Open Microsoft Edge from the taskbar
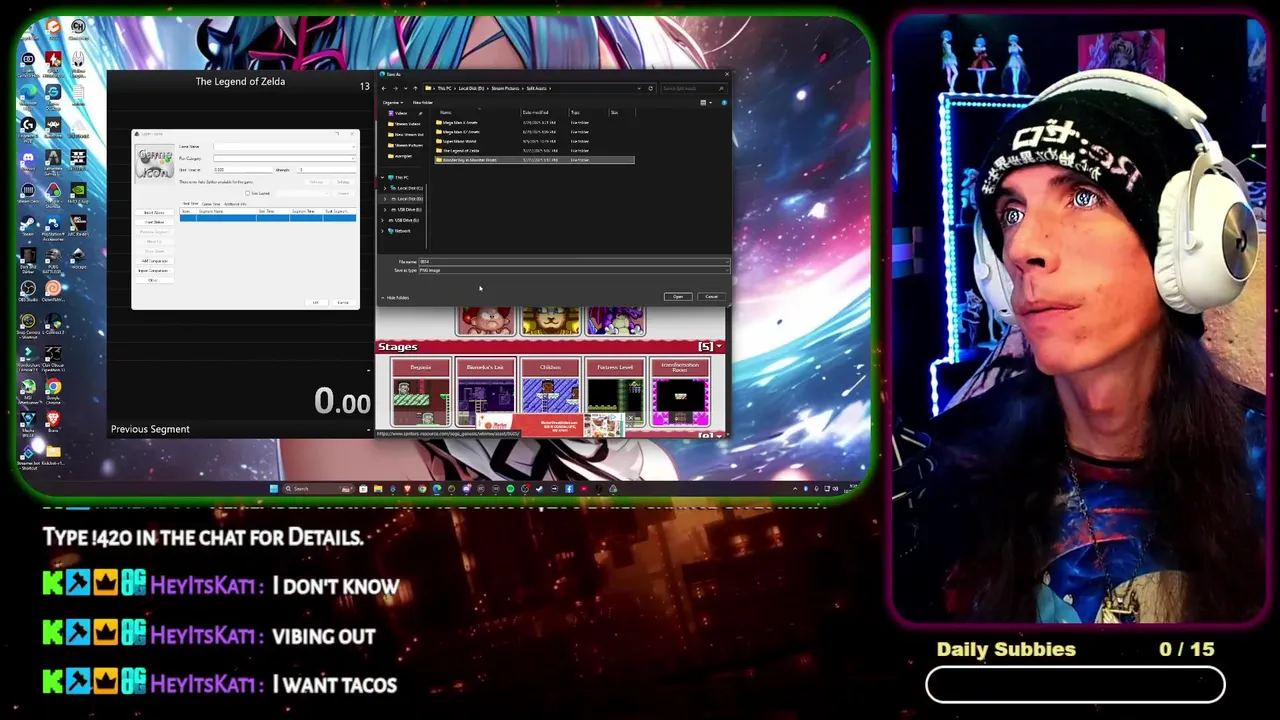This screenshot has height=720, width=1280. click(437, 489)
